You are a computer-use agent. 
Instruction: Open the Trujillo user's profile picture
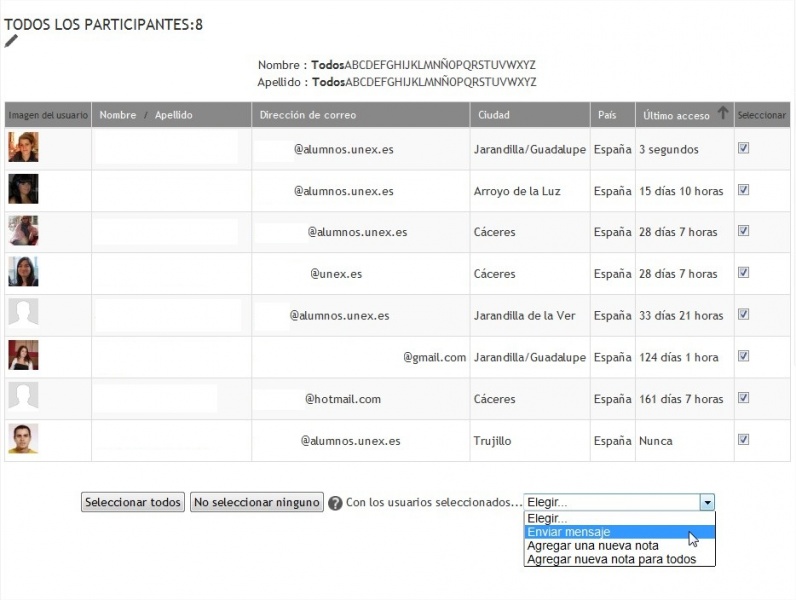tap(23, 439)
